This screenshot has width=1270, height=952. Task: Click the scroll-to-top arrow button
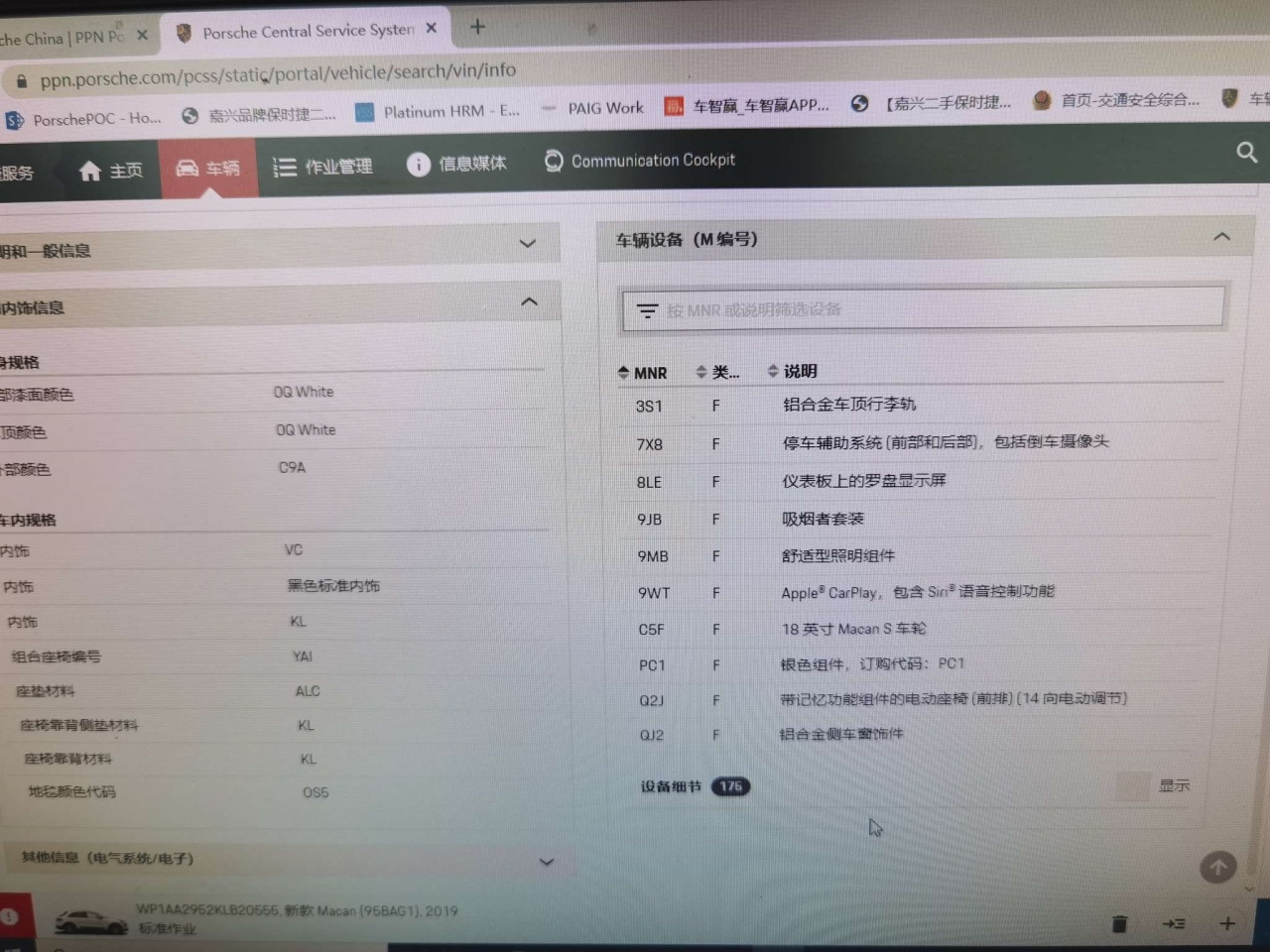pos(1218,868)
